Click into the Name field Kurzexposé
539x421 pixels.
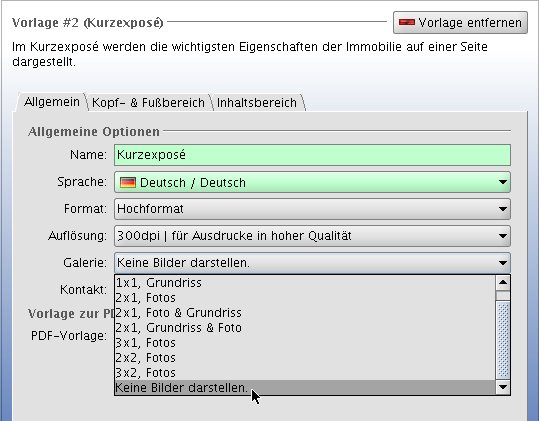point(312,155)
